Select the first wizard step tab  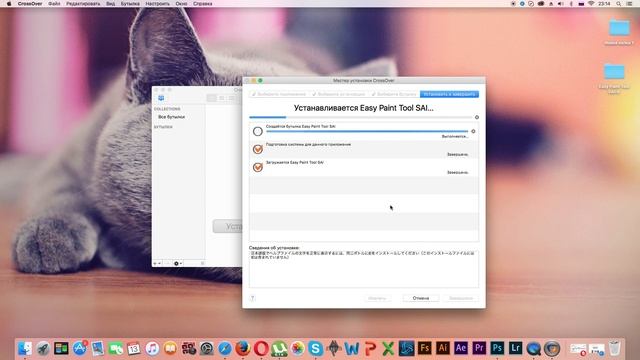tap(279, 94)
